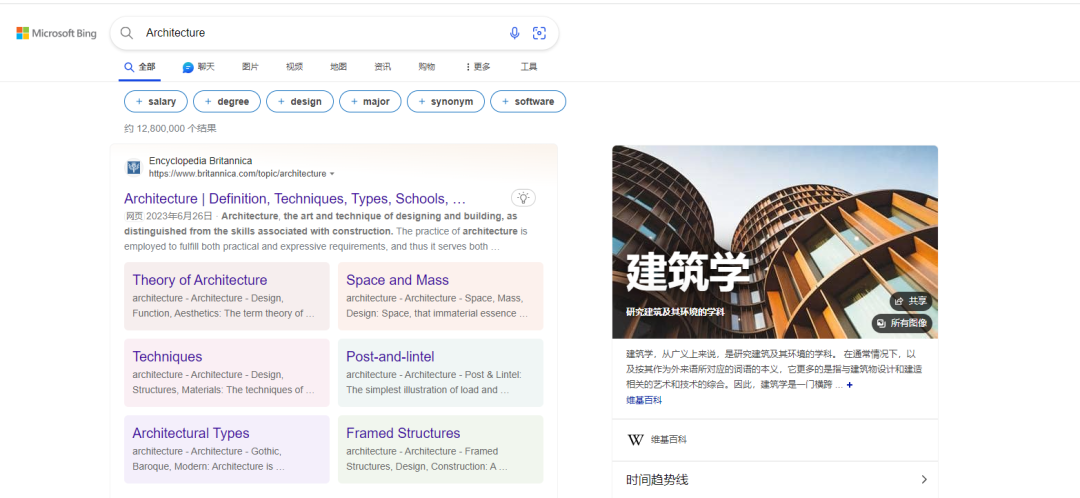Click the 约 12,800,000 个结果 count

[170, 128]
